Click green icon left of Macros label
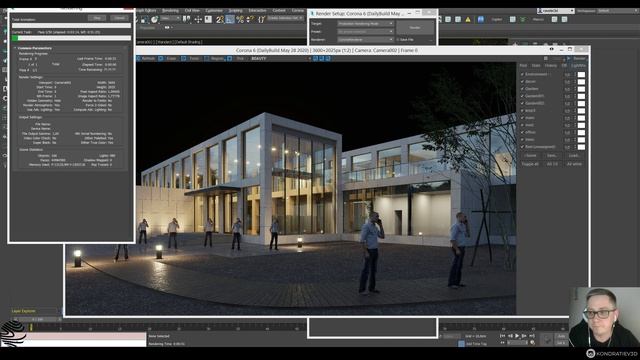The image size is (640, 360). [x=523, y=19]
